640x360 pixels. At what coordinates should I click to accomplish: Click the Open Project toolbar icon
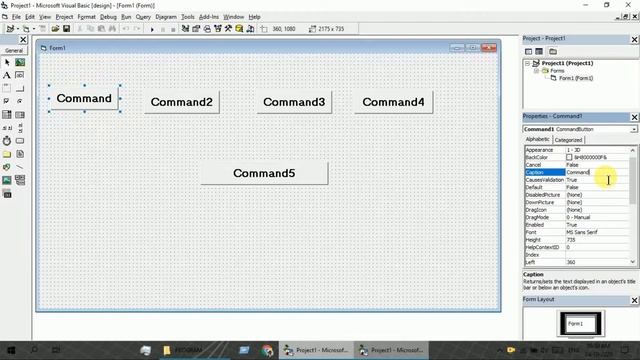click(x=55, y=29)
